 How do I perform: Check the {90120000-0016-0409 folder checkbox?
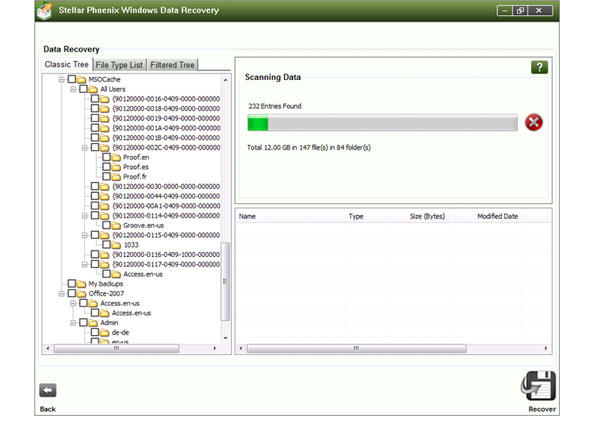pyautogui.click(x=95, y=99)
